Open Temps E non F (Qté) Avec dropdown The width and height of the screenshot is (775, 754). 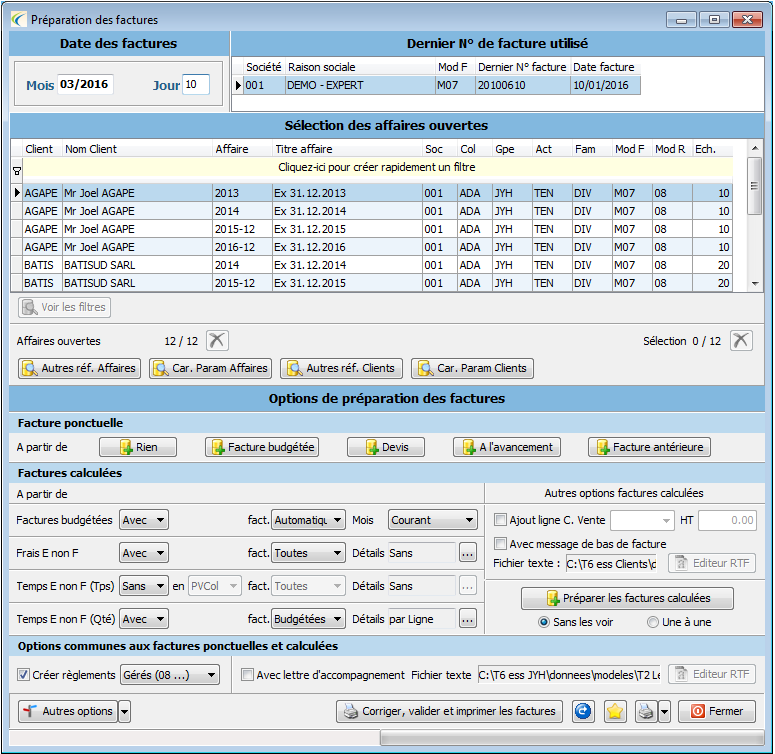(144, 619)
